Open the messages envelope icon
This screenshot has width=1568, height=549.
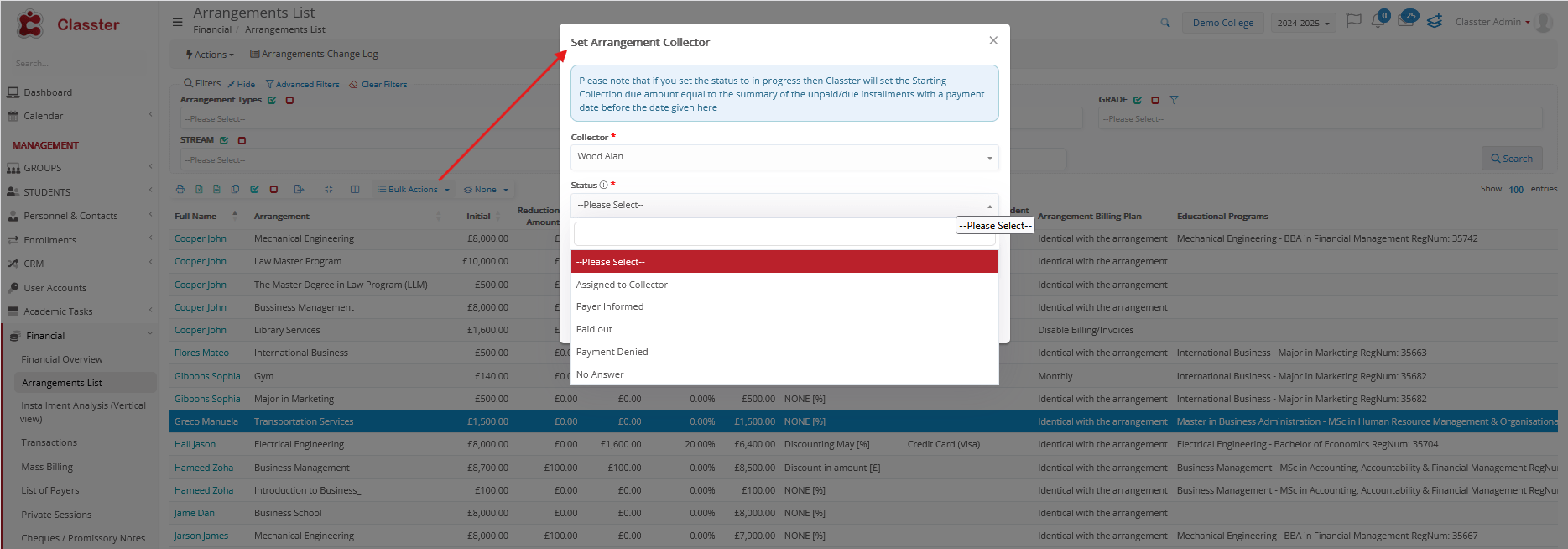tap(1405, 21)
